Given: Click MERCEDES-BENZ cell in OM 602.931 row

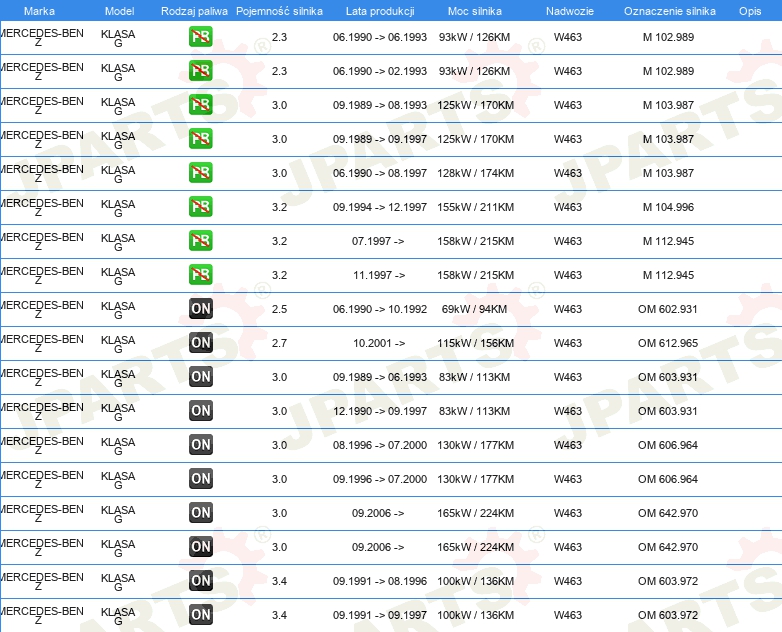Looking at the screenshot, I should [x=42, y=309].
